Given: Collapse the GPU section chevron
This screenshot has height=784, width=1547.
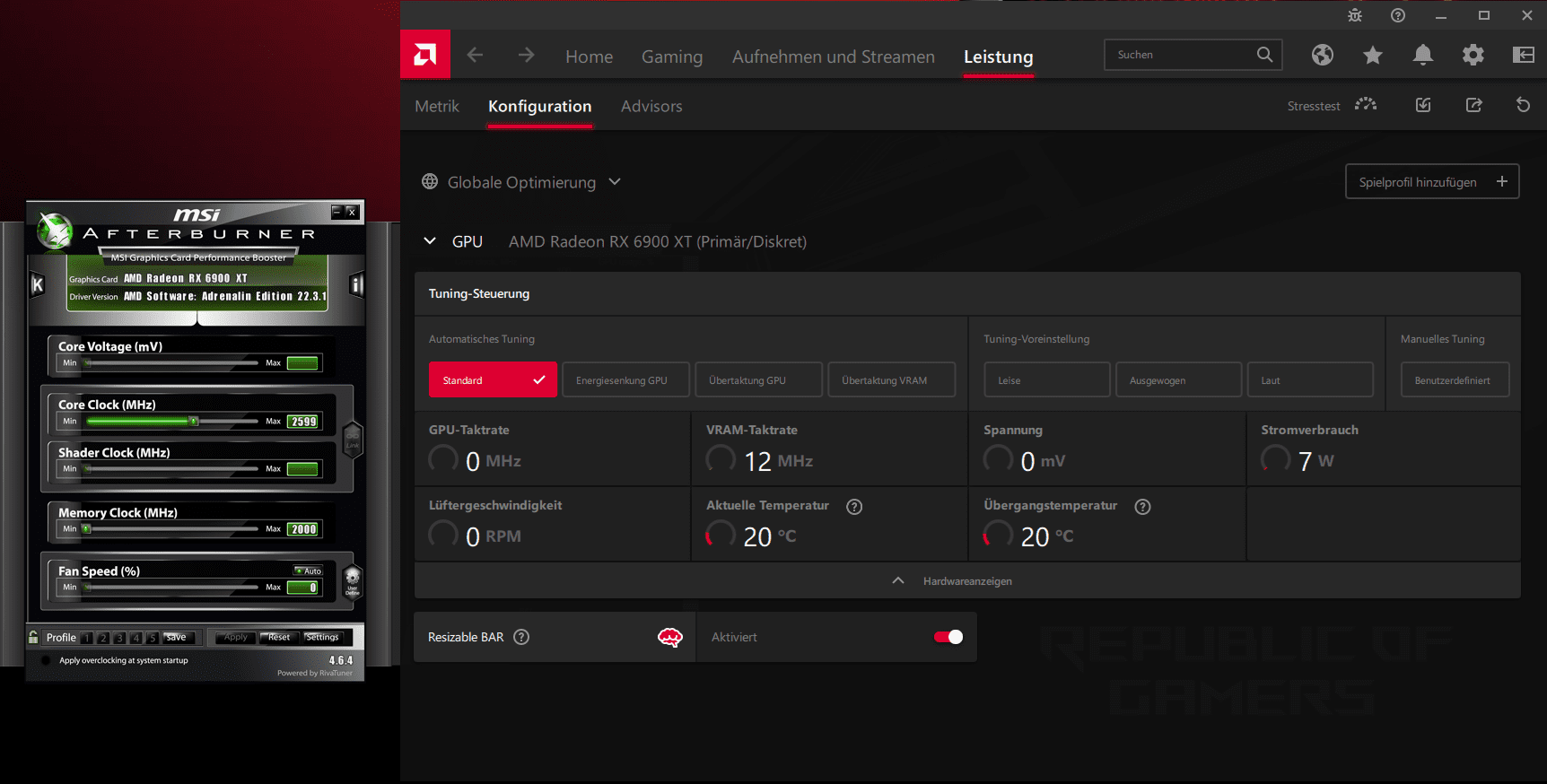Looking at the screenshot, I should coord(430,241).
